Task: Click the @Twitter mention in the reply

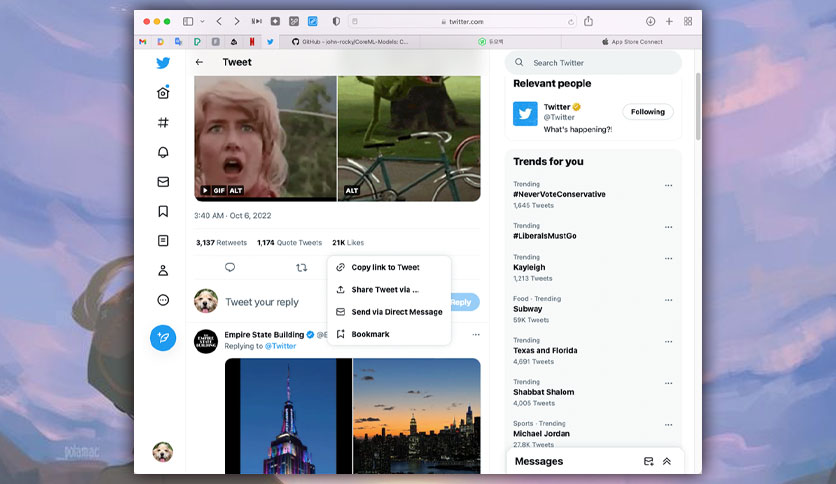Action: click(x=280, y=346)
